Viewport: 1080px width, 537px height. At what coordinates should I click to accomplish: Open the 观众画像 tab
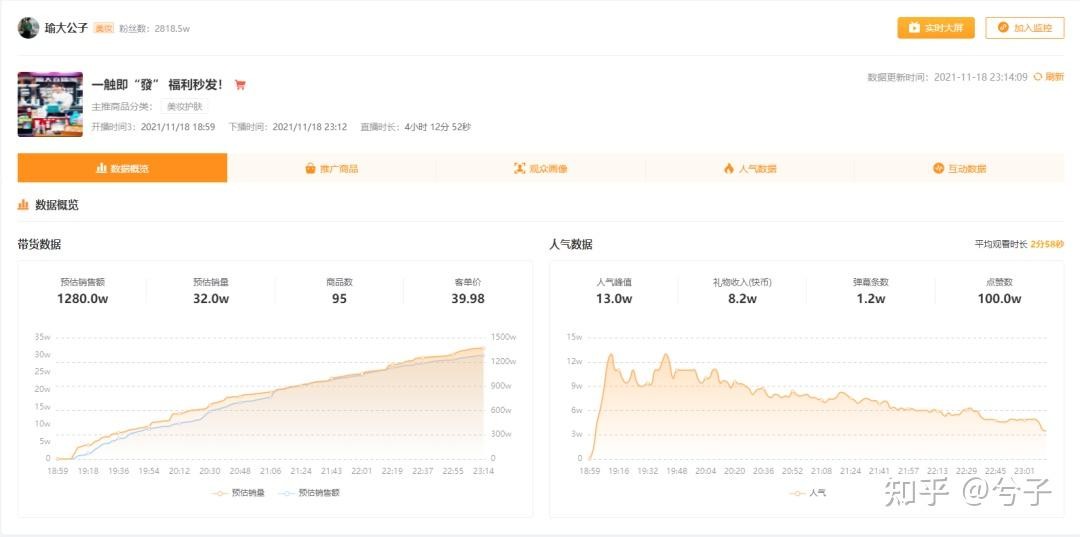[x=541, y=168]
